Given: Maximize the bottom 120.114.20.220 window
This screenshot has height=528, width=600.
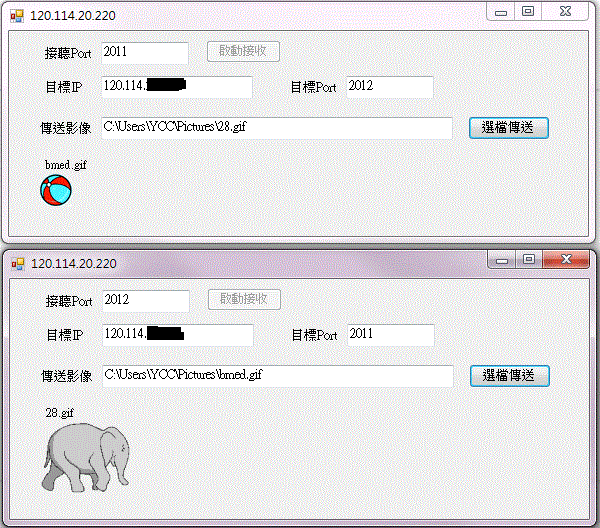Looking at the screenshot, I should [529, 259].
